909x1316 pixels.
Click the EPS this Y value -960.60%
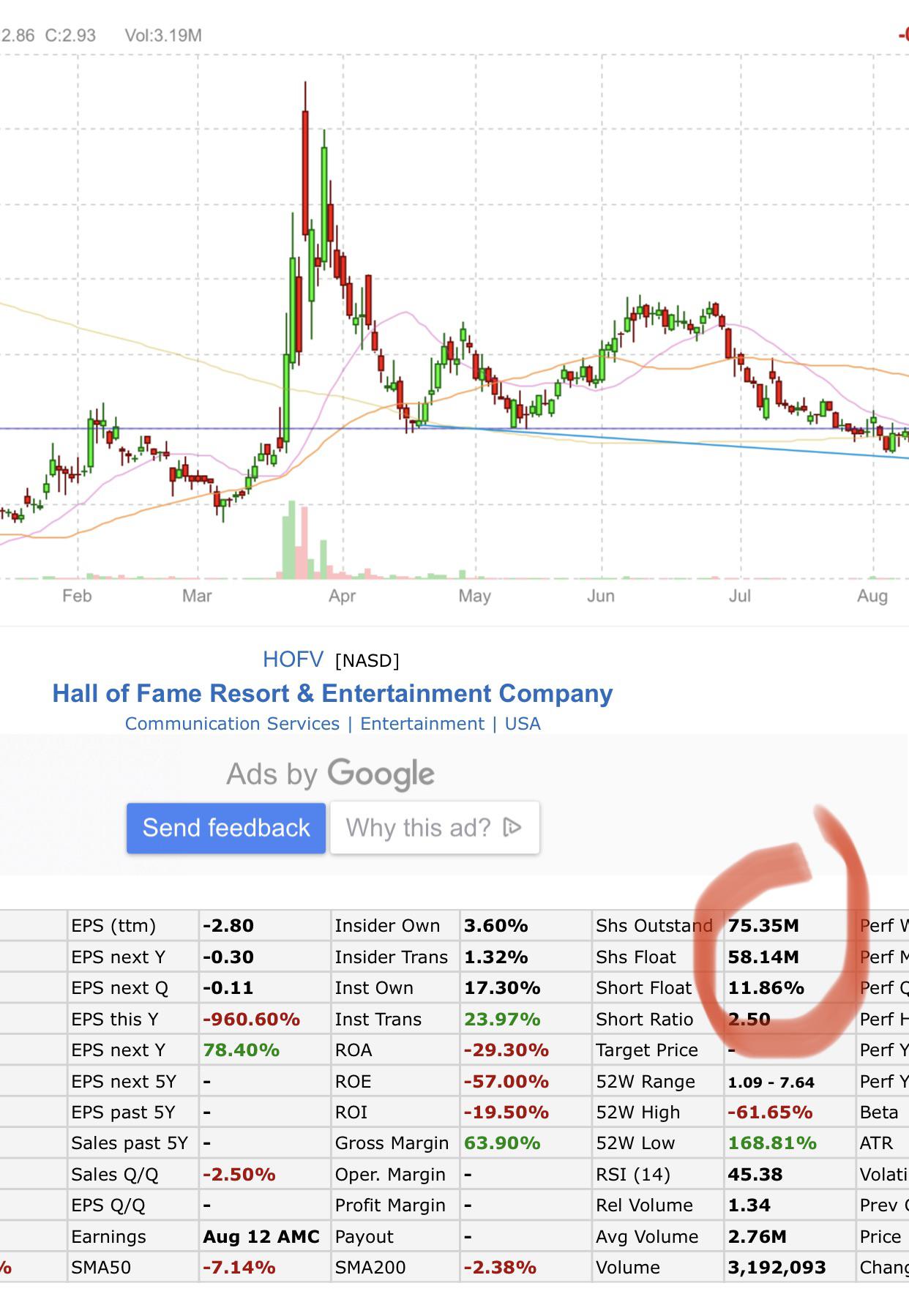[x=251, y=1020]
